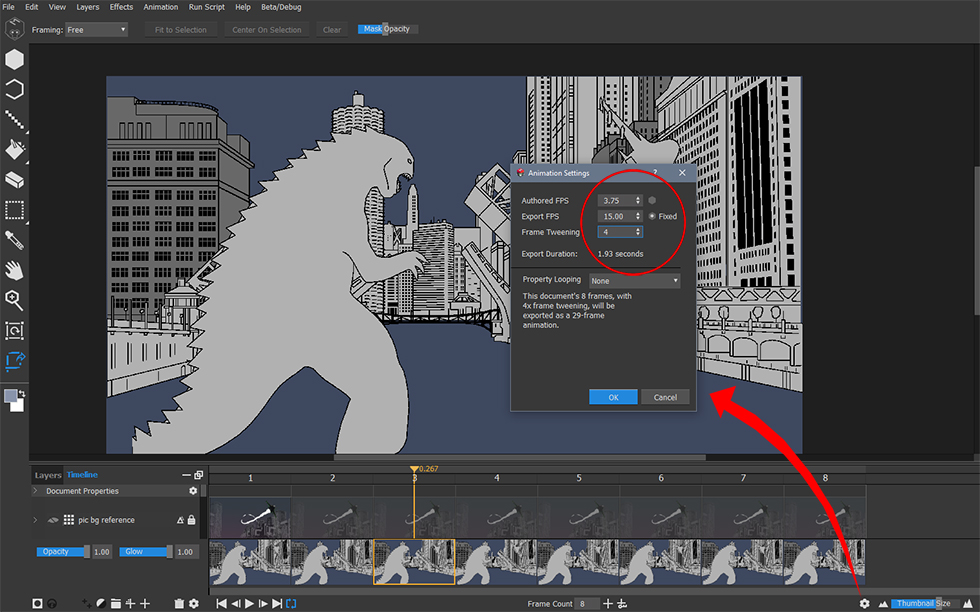Toggle lock on pic bg reference layer

click(x=191, y=519)
